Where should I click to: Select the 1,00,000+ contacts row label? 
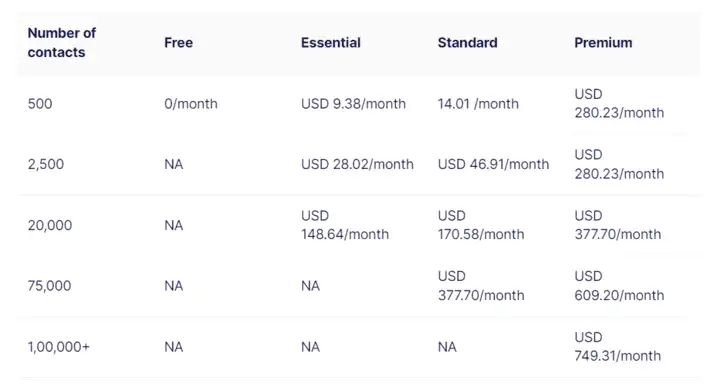point(59,347)
